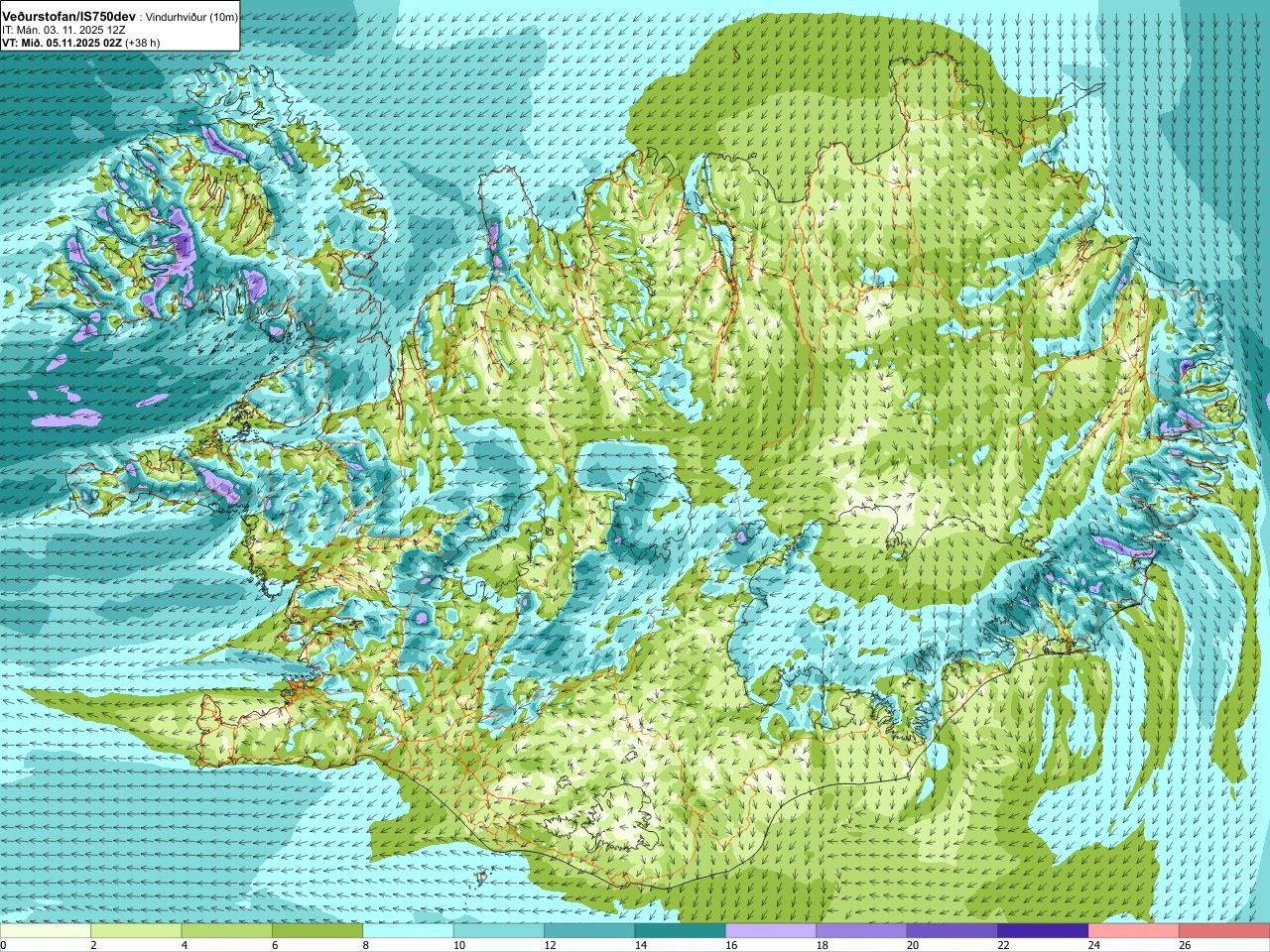Click the legend scale label '2'
This screenshot has width=1270, height=952.
[93, 945]
